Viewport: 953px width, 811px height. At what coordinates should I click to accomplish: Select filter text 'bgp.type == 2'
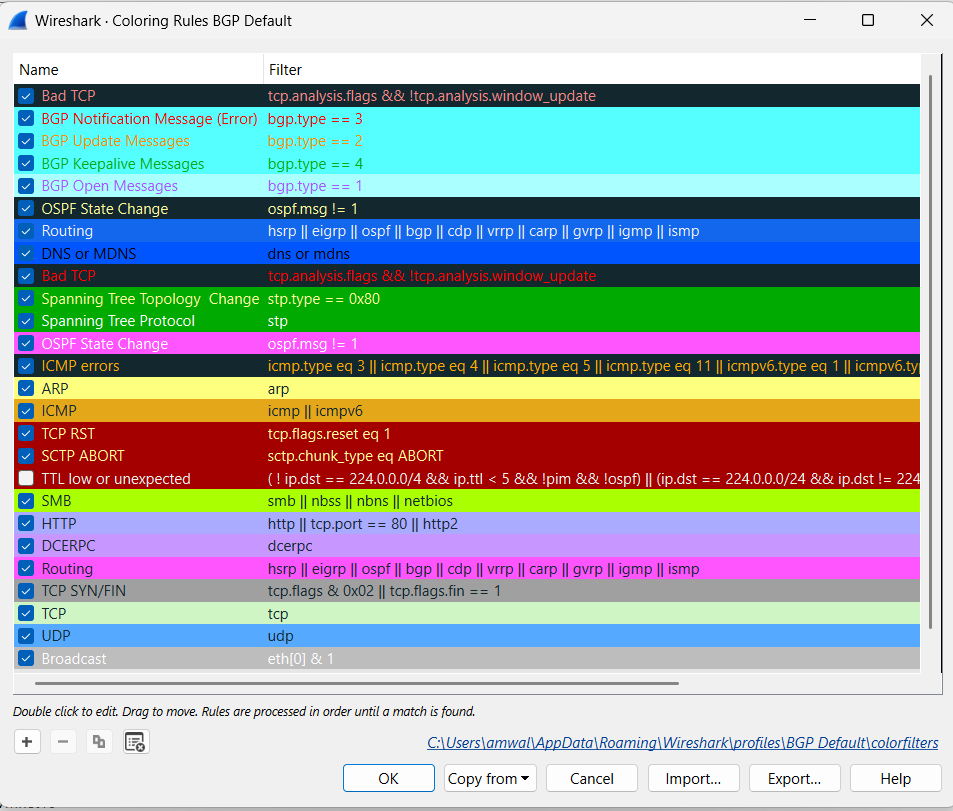click(x=315, y=141)
